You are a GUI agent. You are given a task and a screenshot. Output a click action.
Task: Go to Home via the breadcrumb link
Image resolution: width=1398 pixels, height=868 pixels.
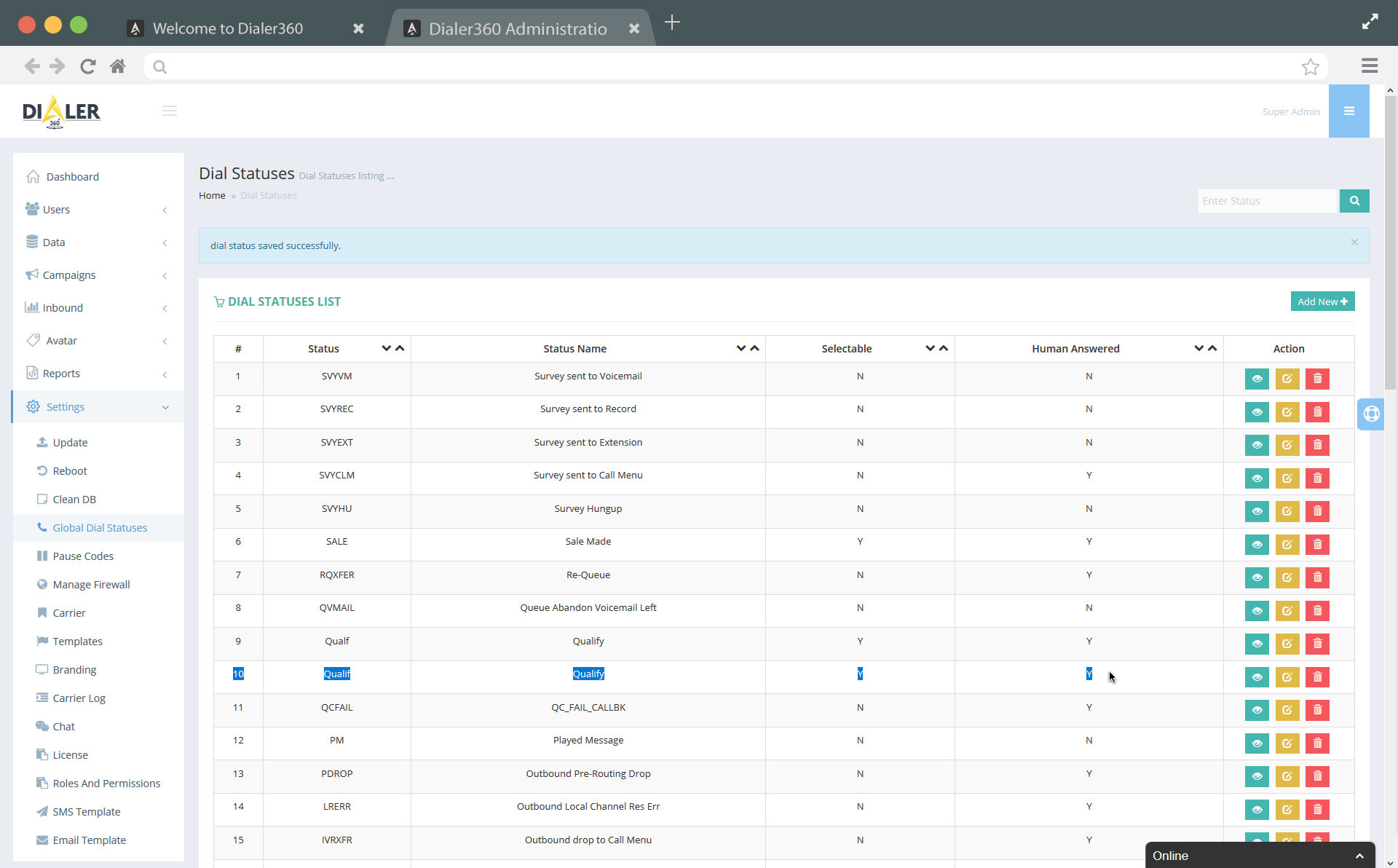[212, 195]
